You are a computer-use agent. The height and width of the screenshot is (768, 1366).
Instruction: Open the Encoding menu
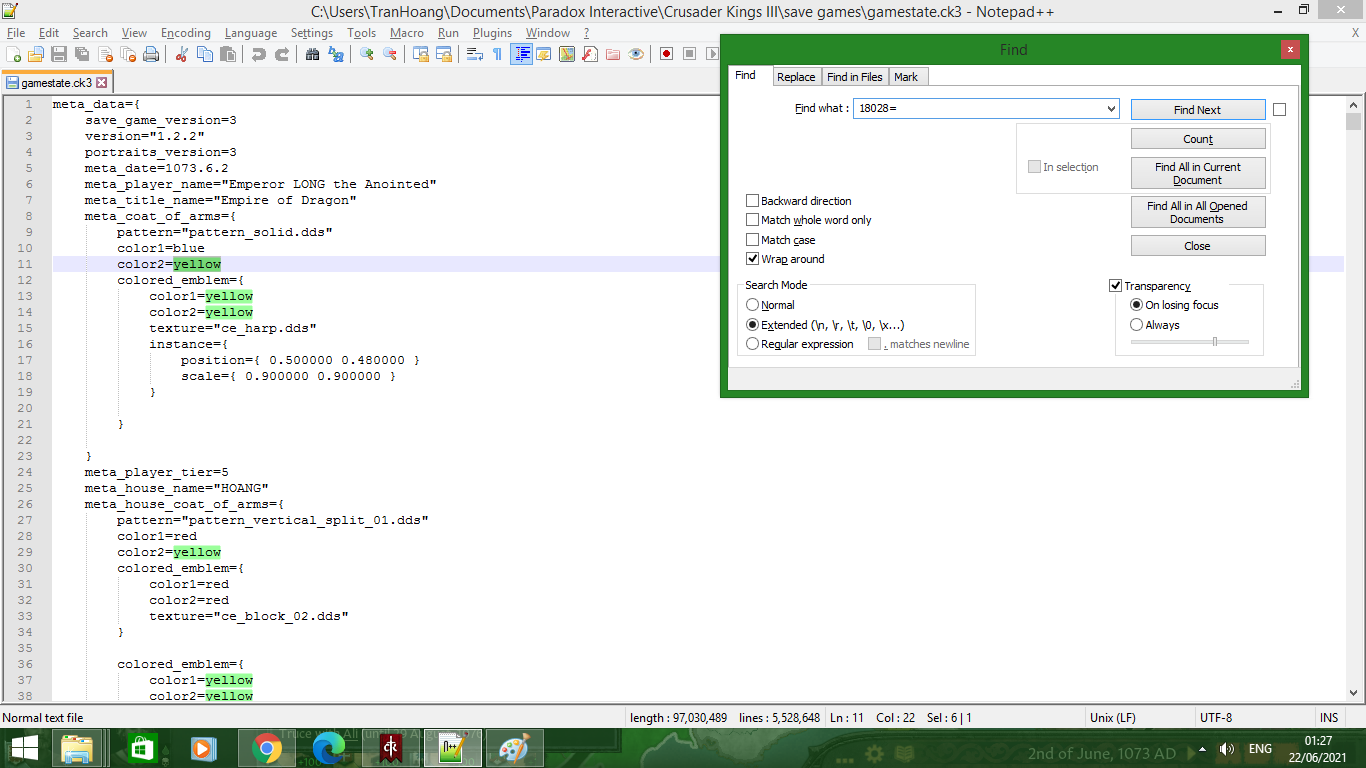point(186,33)
